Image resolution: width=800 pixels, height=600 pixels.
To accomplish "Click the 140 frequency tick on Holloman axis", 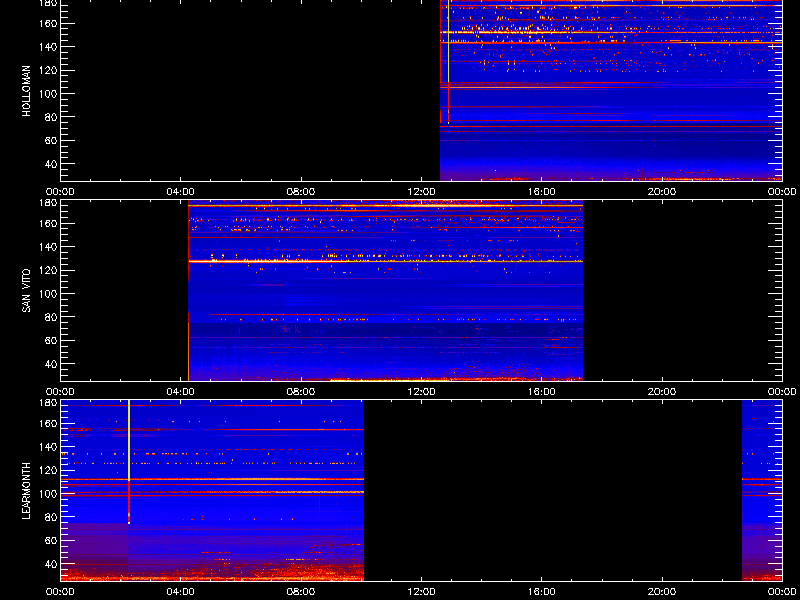I will click(x=49, y=47).
